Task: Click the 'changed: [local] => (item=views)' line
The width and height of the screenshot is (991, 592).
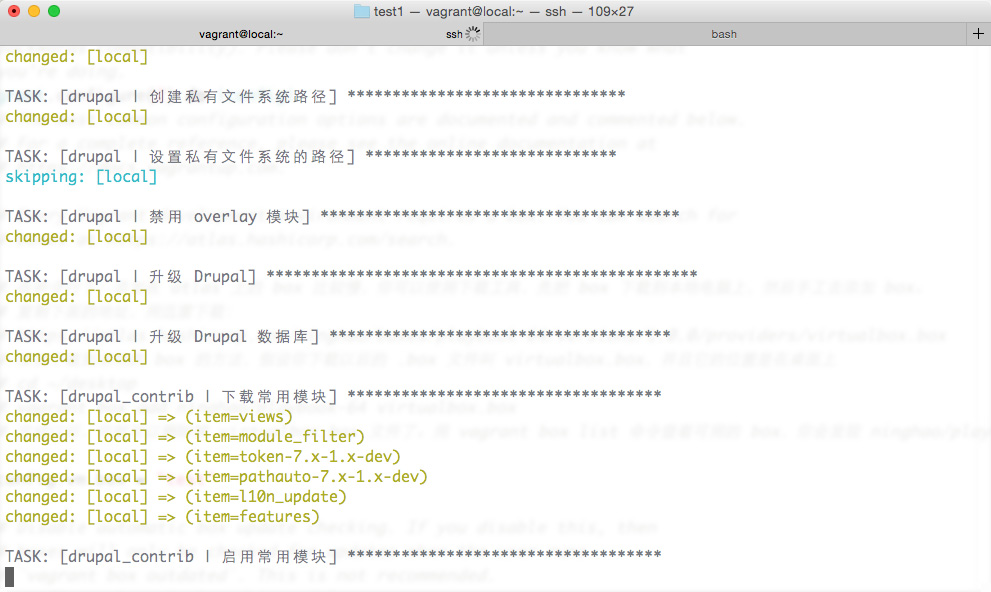Action: pos(149,416)
